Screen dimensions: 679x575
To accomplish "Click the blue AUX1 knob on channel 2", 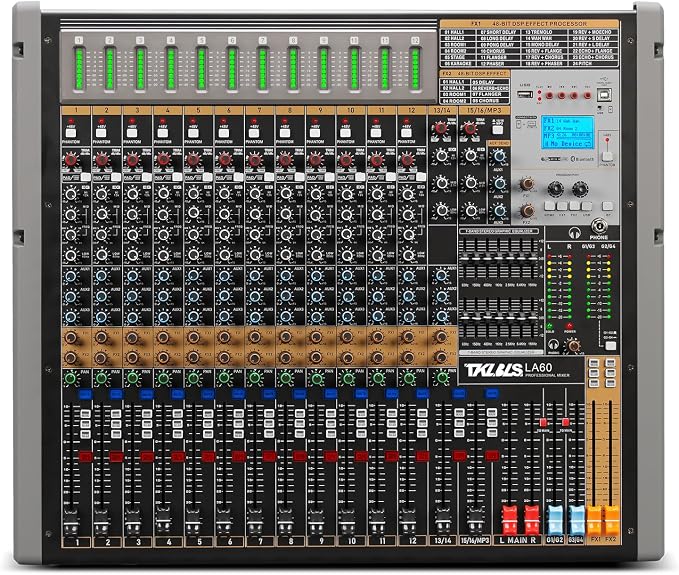I will pyautogui.click(x=101, y=276).
